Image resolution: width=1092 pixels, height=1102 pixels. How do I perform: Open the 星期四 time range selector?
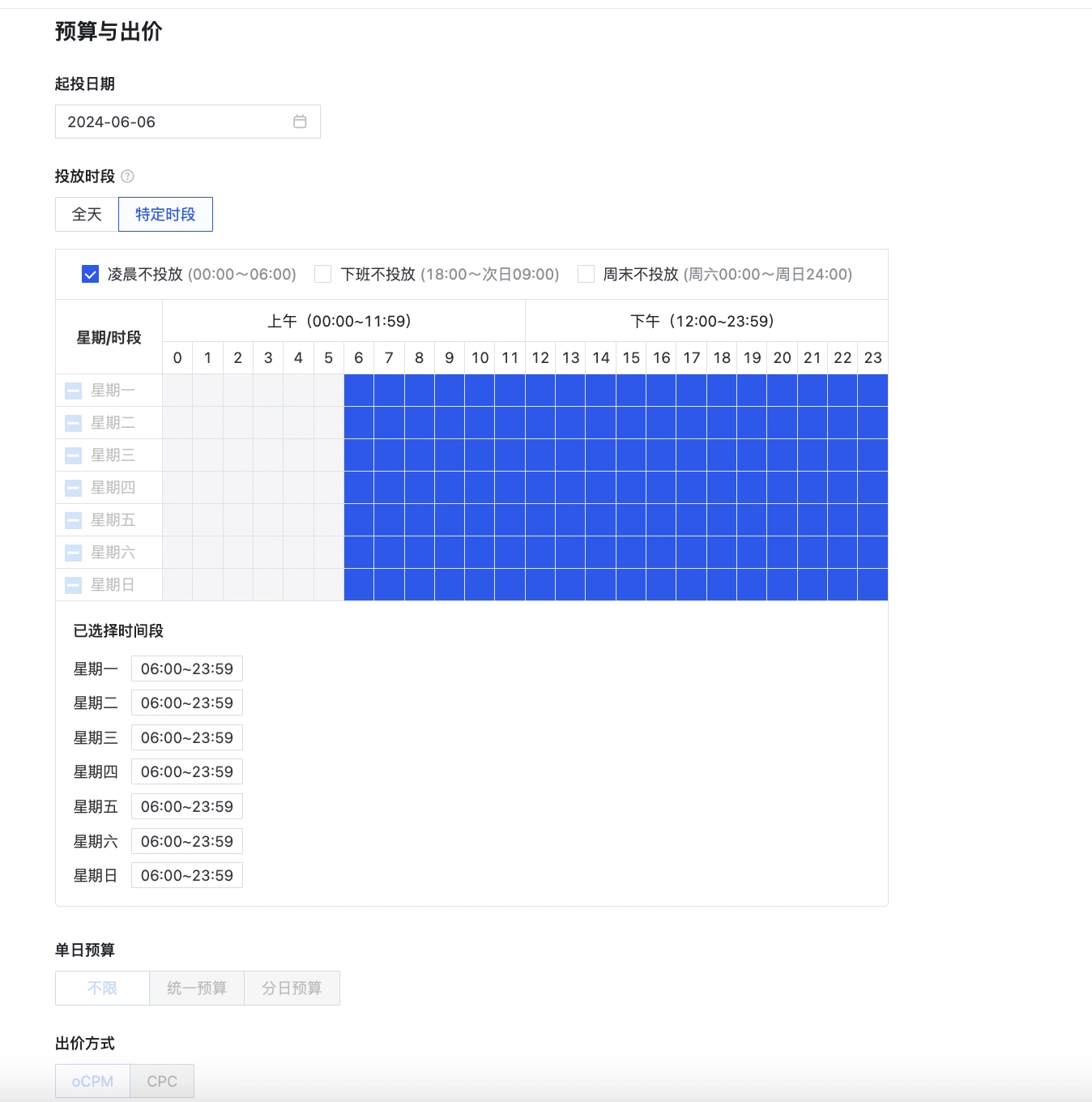(186, 771)
